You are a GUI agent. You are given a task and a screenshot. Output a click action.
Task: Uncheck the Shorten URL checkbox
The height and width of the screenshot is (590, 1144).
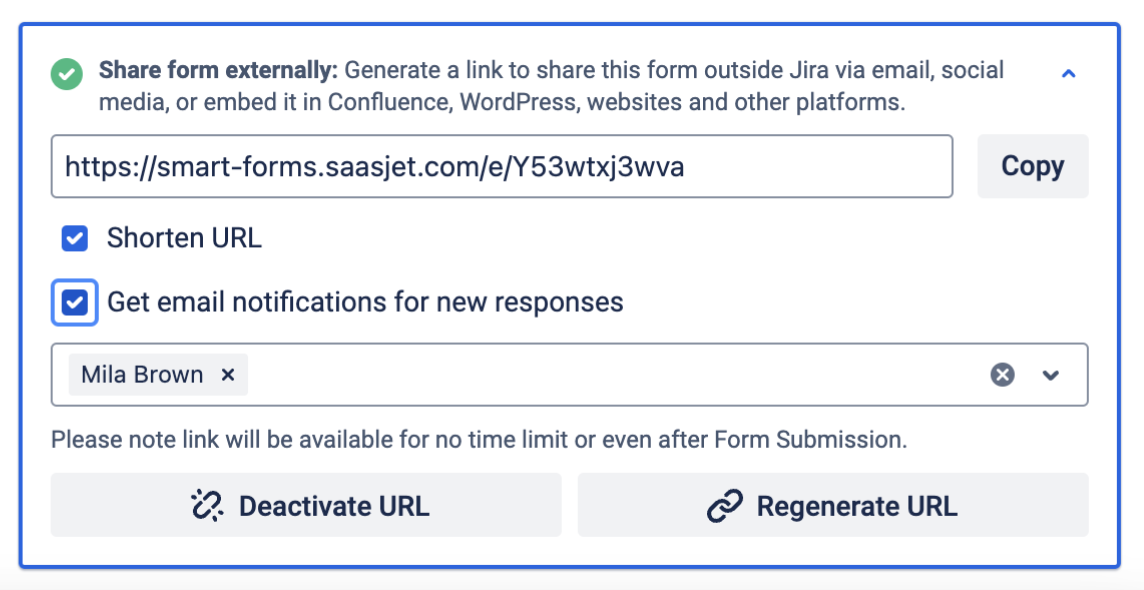coord(75,238)
